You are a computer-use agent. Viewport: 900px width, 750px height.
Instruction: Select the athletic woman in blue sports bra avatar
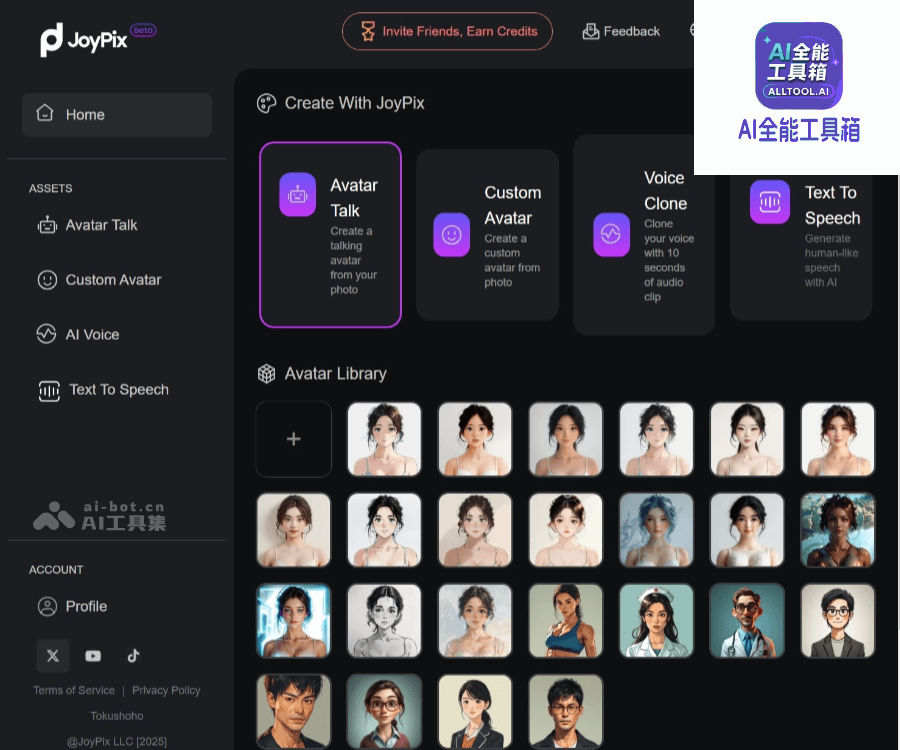point(565,621)
